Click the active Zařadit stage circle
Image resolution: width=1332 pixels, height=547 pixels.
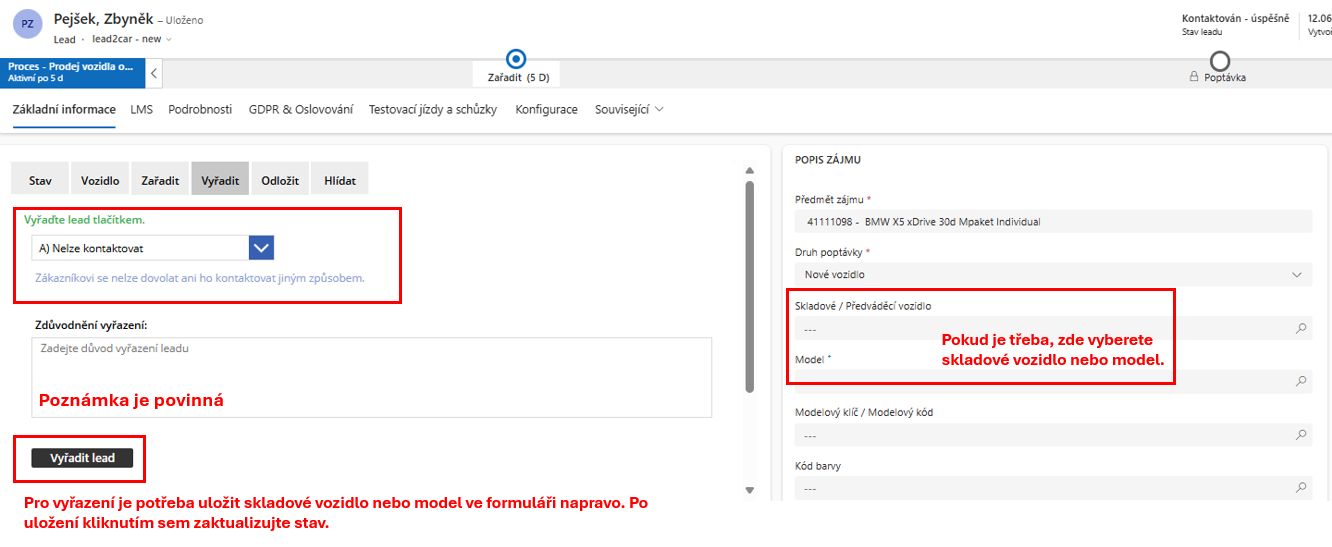click(517, 59)
